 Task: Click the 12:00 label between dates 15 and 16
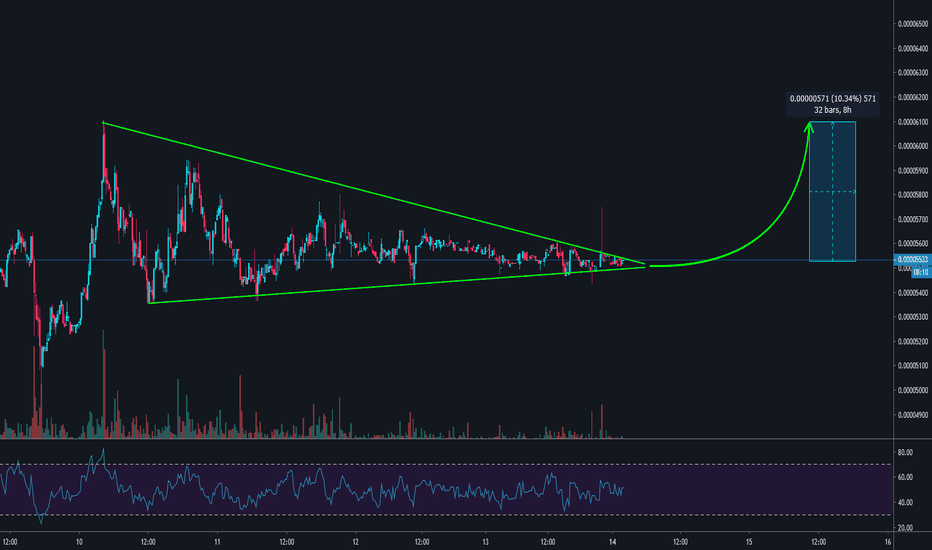[x=818, y=542]
